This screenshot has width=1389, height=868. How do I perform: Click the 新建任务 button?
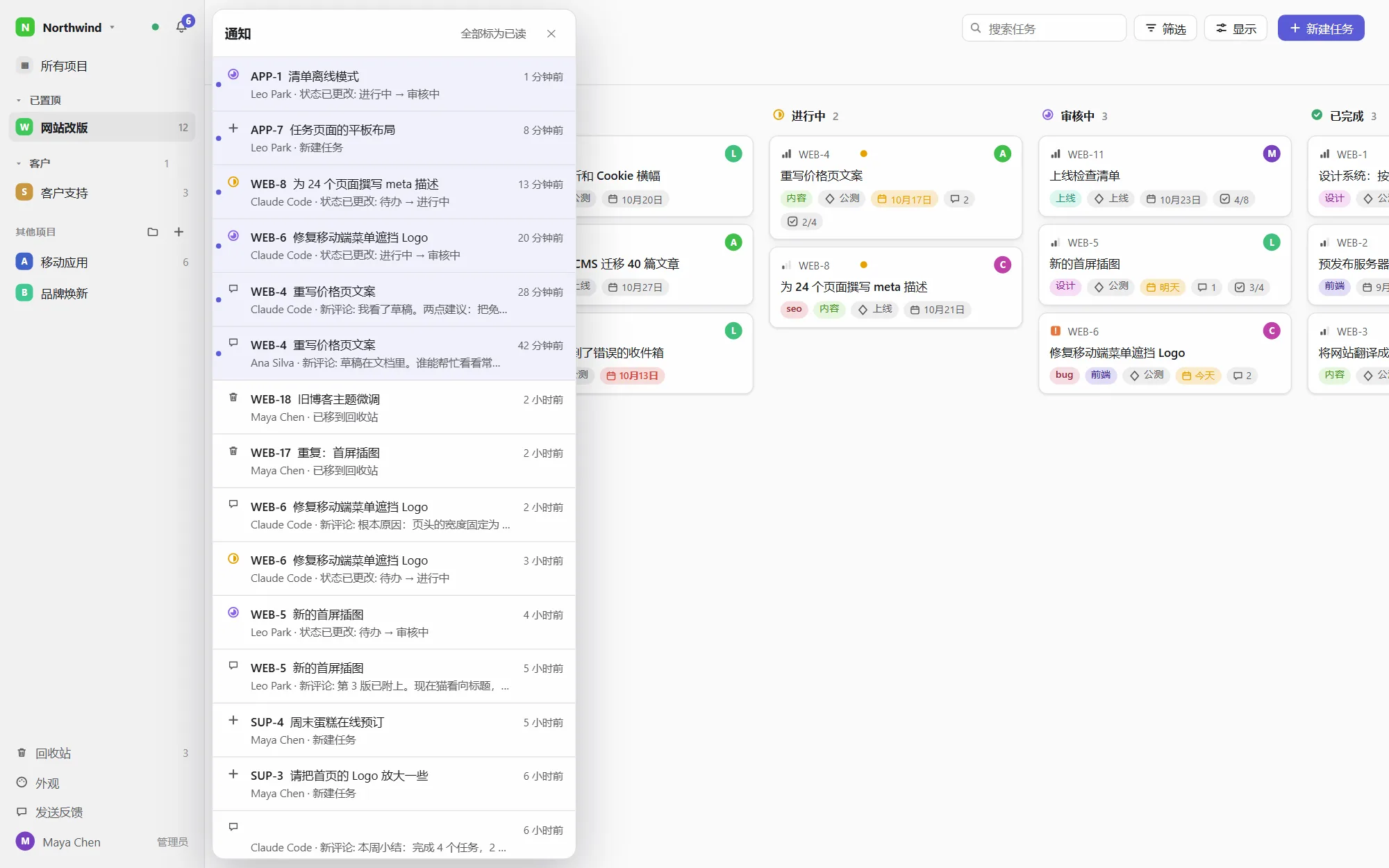coord(1321,28)
